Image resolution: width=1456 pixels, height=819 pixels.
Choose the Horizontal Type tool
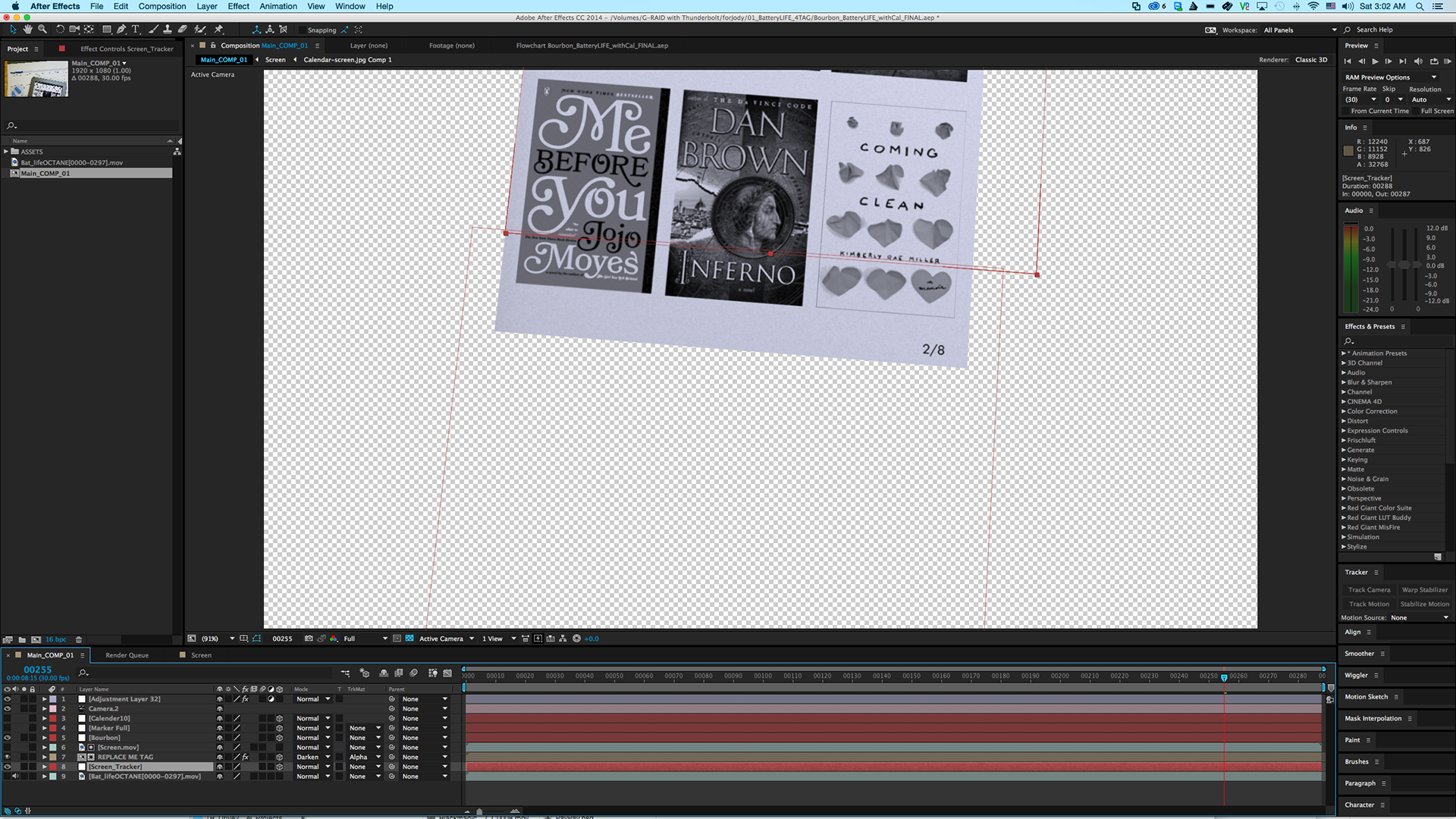(x=136, y=30)
